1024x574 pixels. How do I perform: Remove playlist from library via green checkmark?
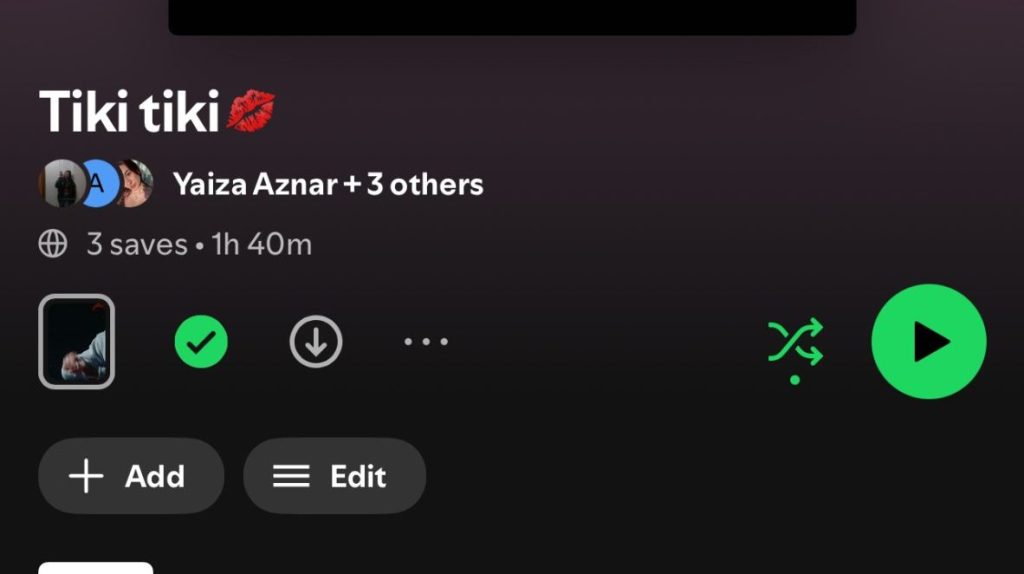tap(201, 342)
